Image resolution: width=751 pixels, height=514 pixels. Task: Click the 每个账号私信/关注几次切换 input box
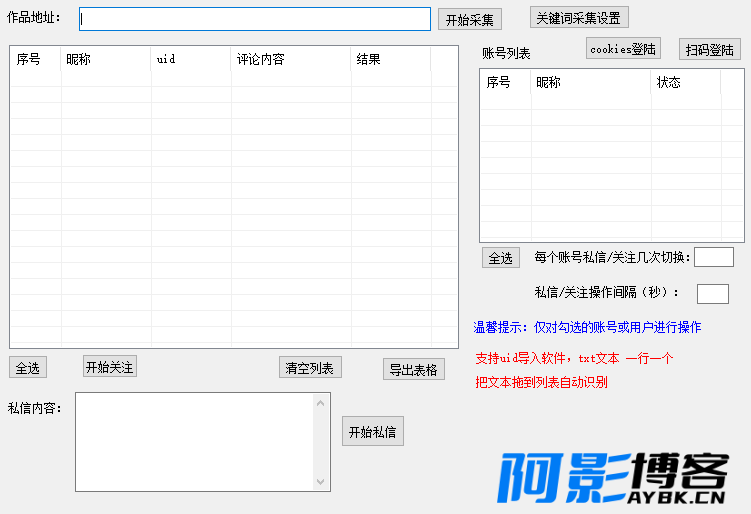coord(714,257)
